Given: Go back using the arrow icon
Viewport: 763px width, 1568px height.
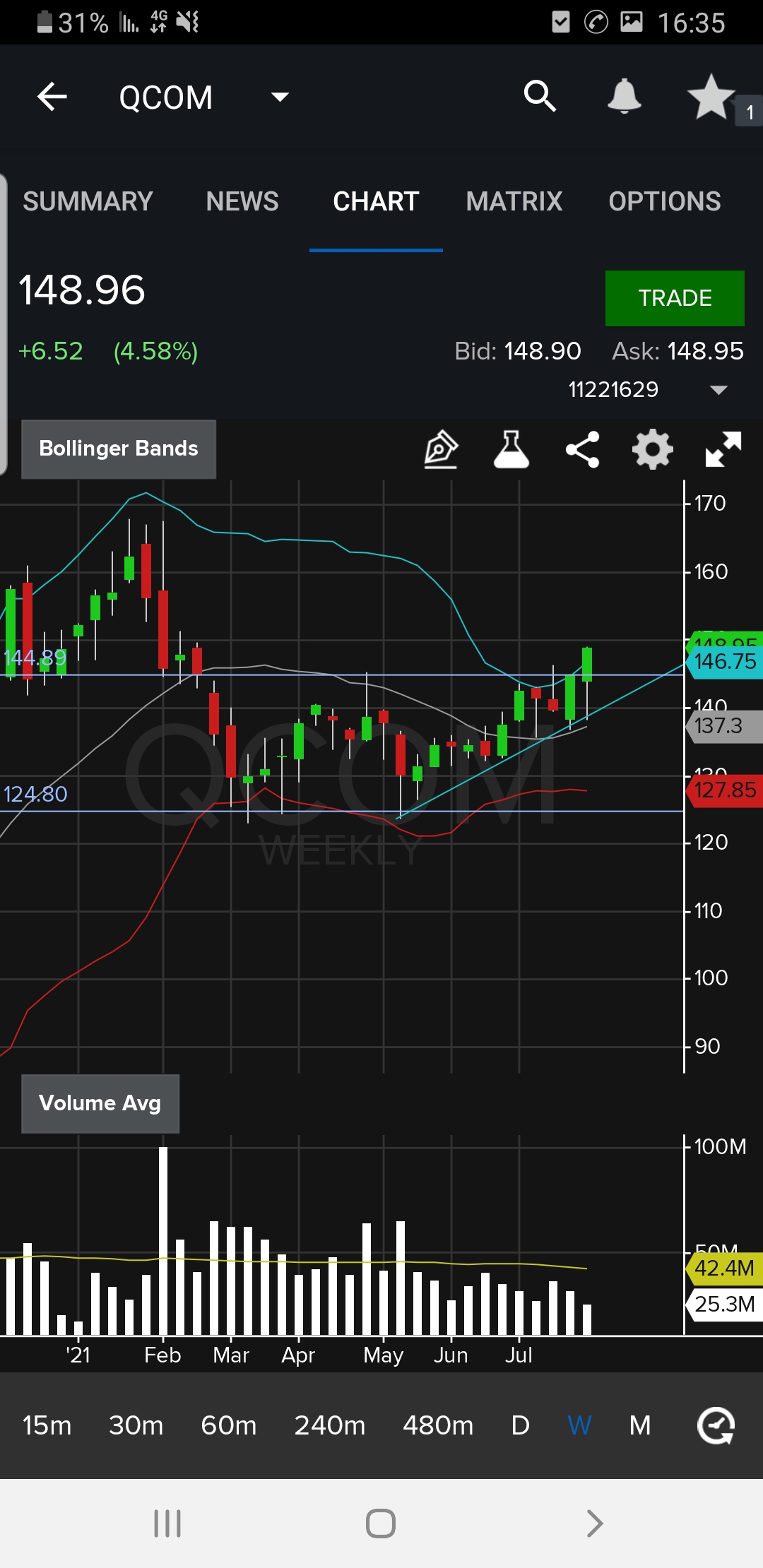Looking at the screenshot, I should click(52, 97).
